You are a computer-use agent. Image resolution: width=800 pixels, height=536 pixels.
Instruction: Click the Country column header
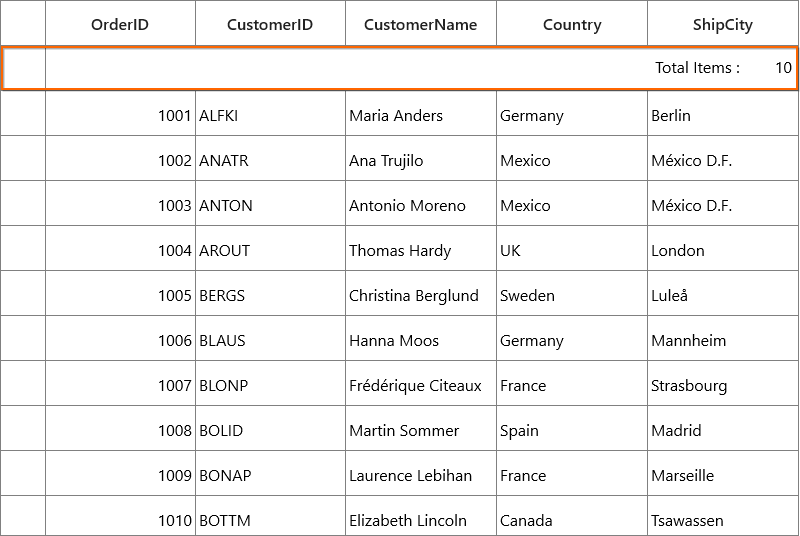tap(572, 24)
